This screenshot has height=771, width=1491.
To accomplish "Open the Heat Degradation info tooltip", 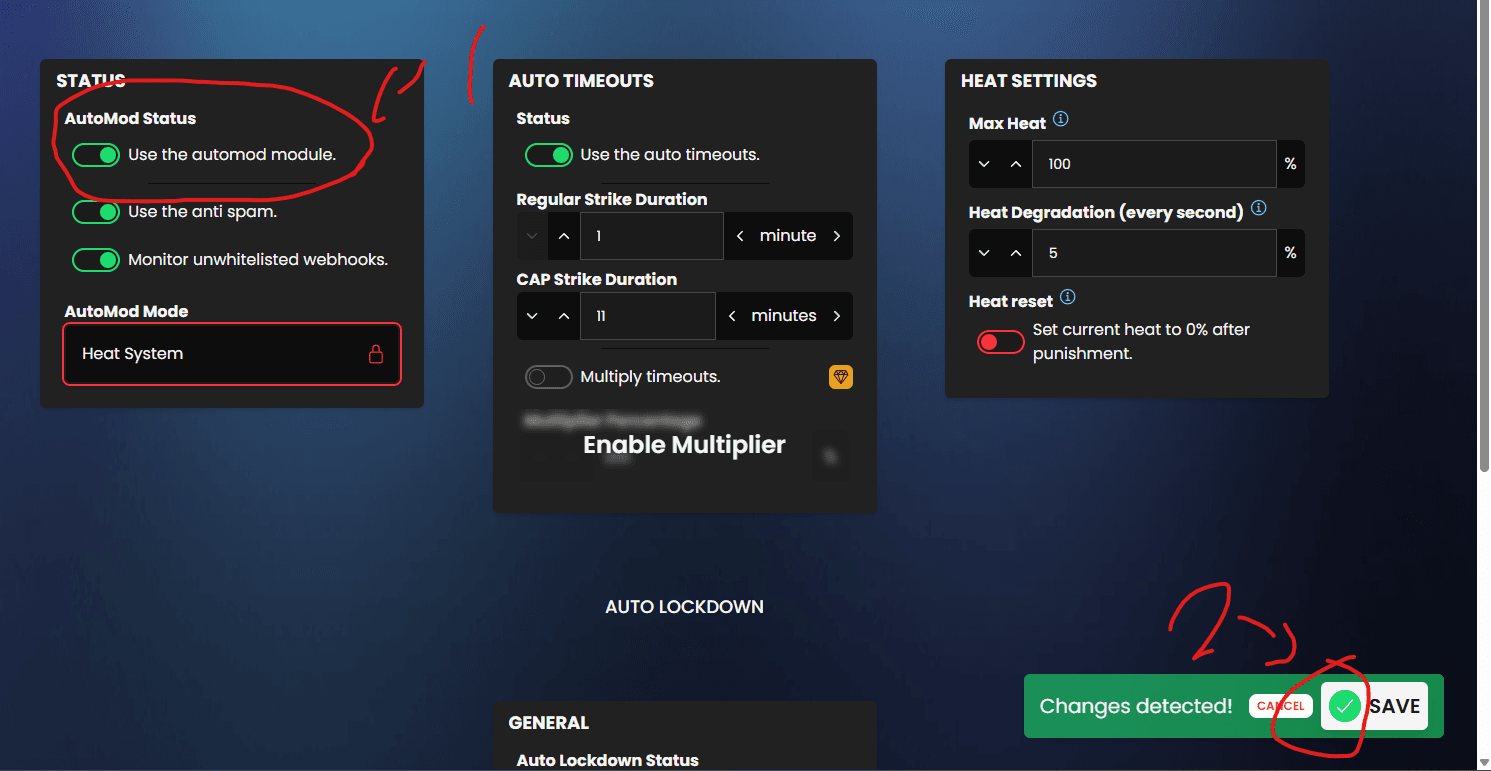I will 1259,208.
